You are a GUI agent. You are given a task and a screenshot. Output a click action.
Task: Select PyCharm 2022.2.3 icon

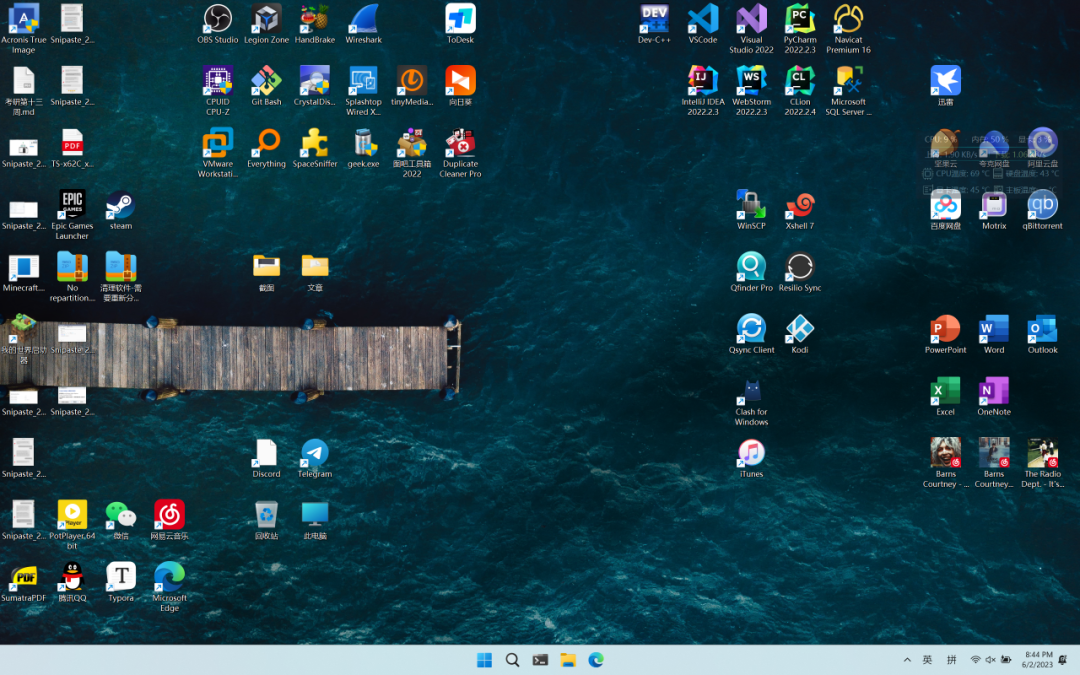tap(800, 29)
